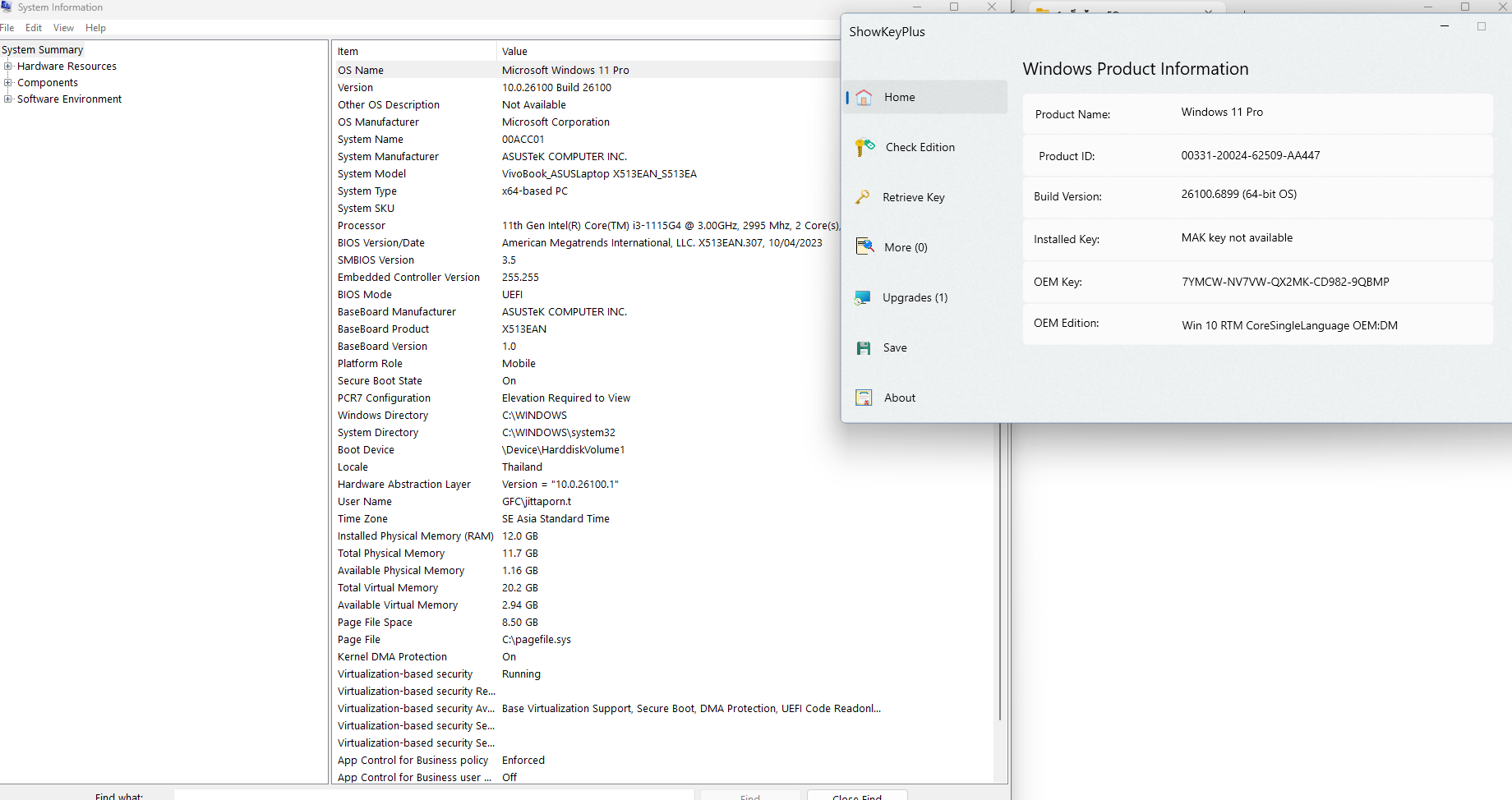Viewport: 1512px width, 800px height.
Task: Click the Close Find button
Action: coord(857,795)
